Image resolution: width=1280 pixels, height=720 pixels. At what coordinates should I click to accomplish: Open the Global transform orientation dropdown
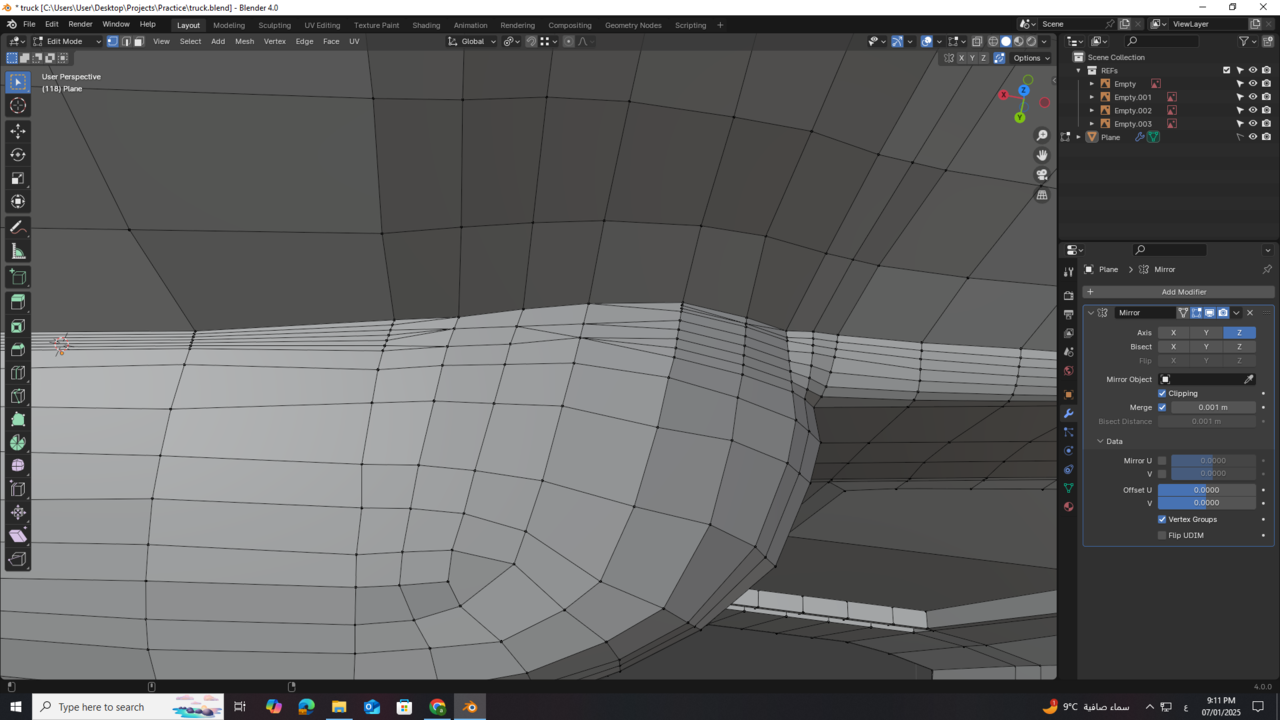point(472,41)
